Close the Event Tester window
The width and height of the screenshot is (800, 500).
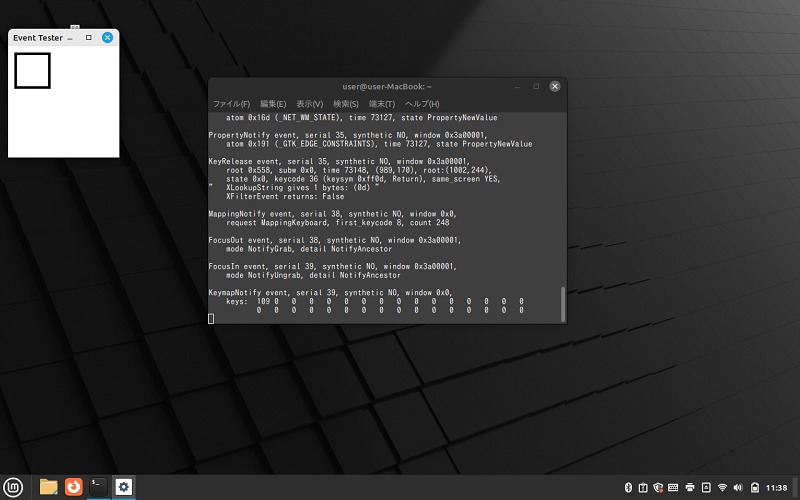pos(107,37)
